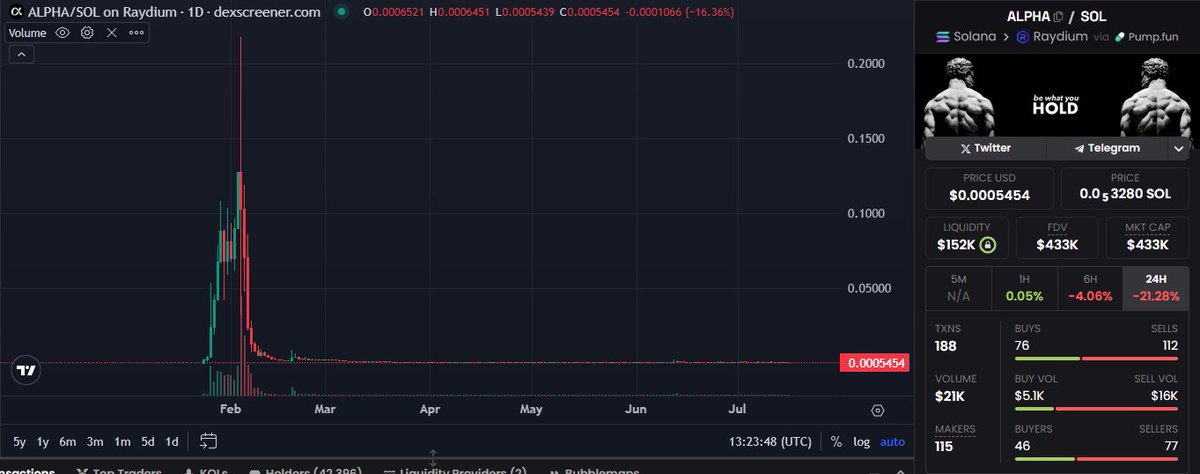Toggle log scale on the chart
This screenshot has width=1200, height=474.
click(861, 441)
